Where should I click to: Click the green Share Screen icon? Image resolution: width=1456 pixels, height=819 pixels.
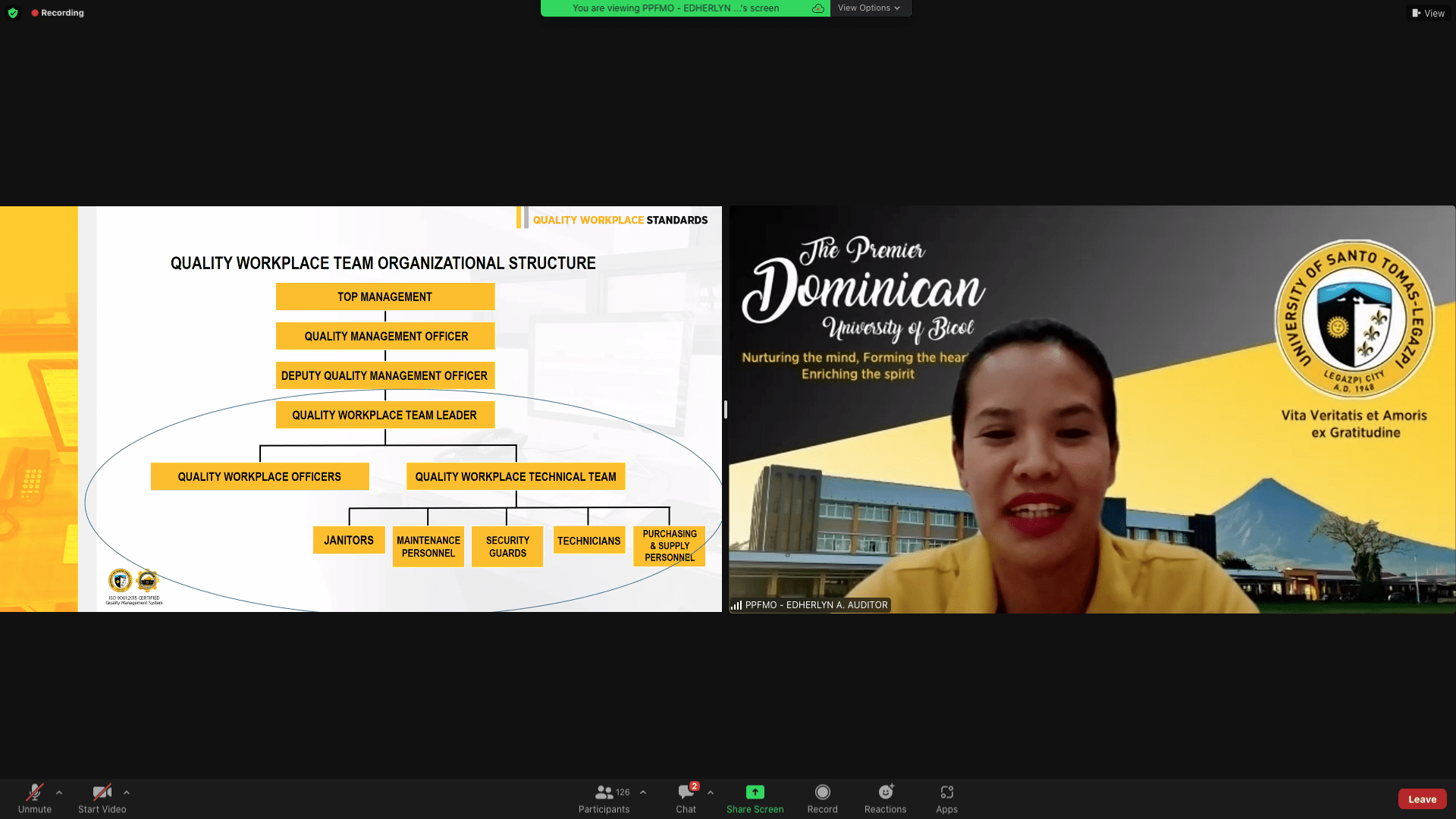coord(755,792)
